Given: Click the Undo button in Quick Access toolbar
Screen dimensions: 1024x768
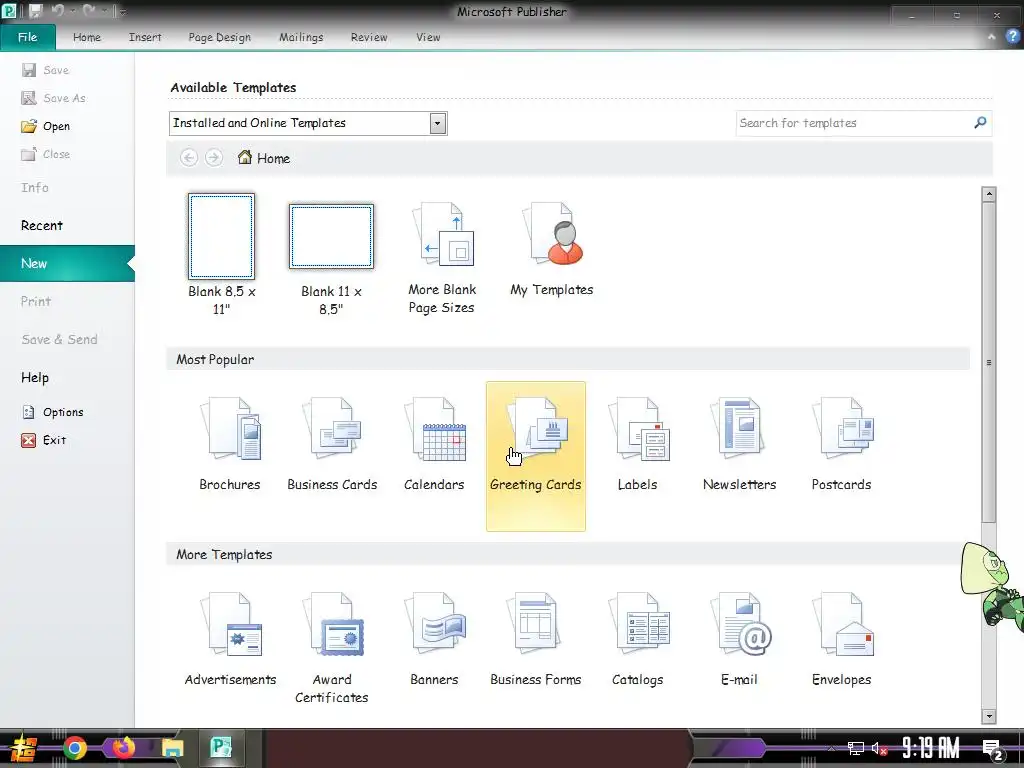Looking at the screenshot, I should pyautogui.click(x=57, y=11).
